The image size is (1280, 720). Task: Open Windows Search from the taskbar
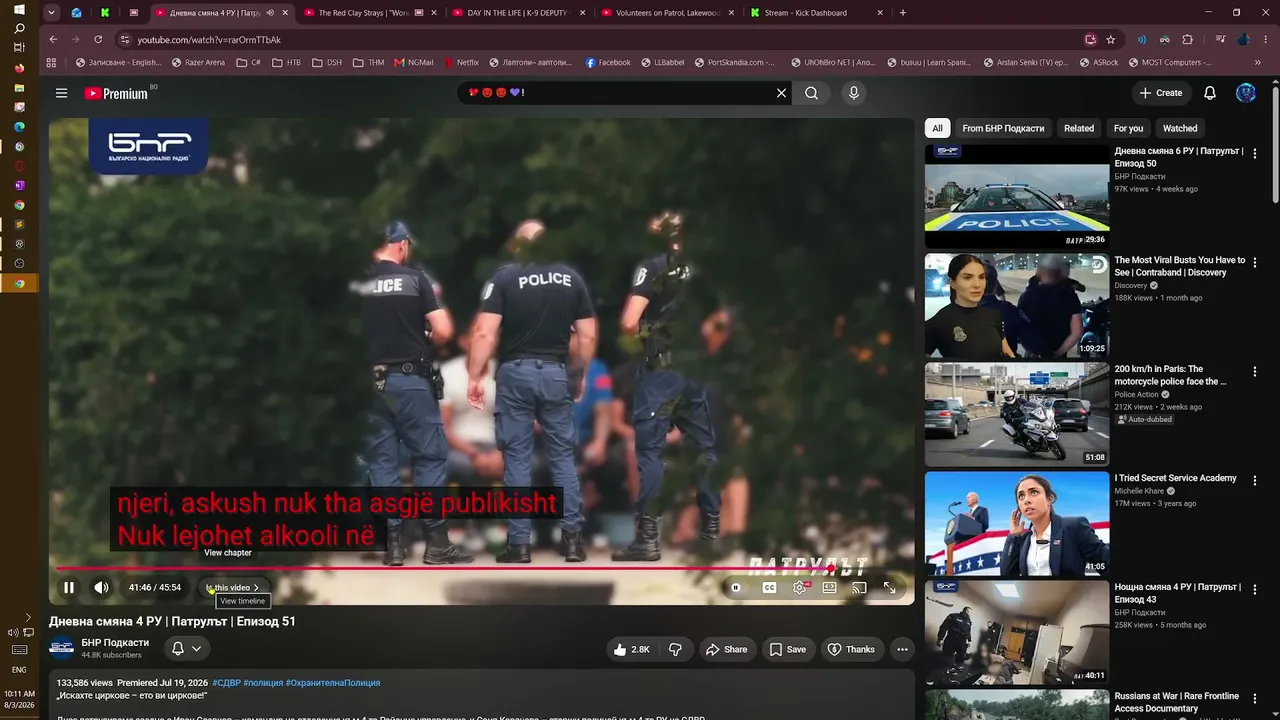coord(19,28)
